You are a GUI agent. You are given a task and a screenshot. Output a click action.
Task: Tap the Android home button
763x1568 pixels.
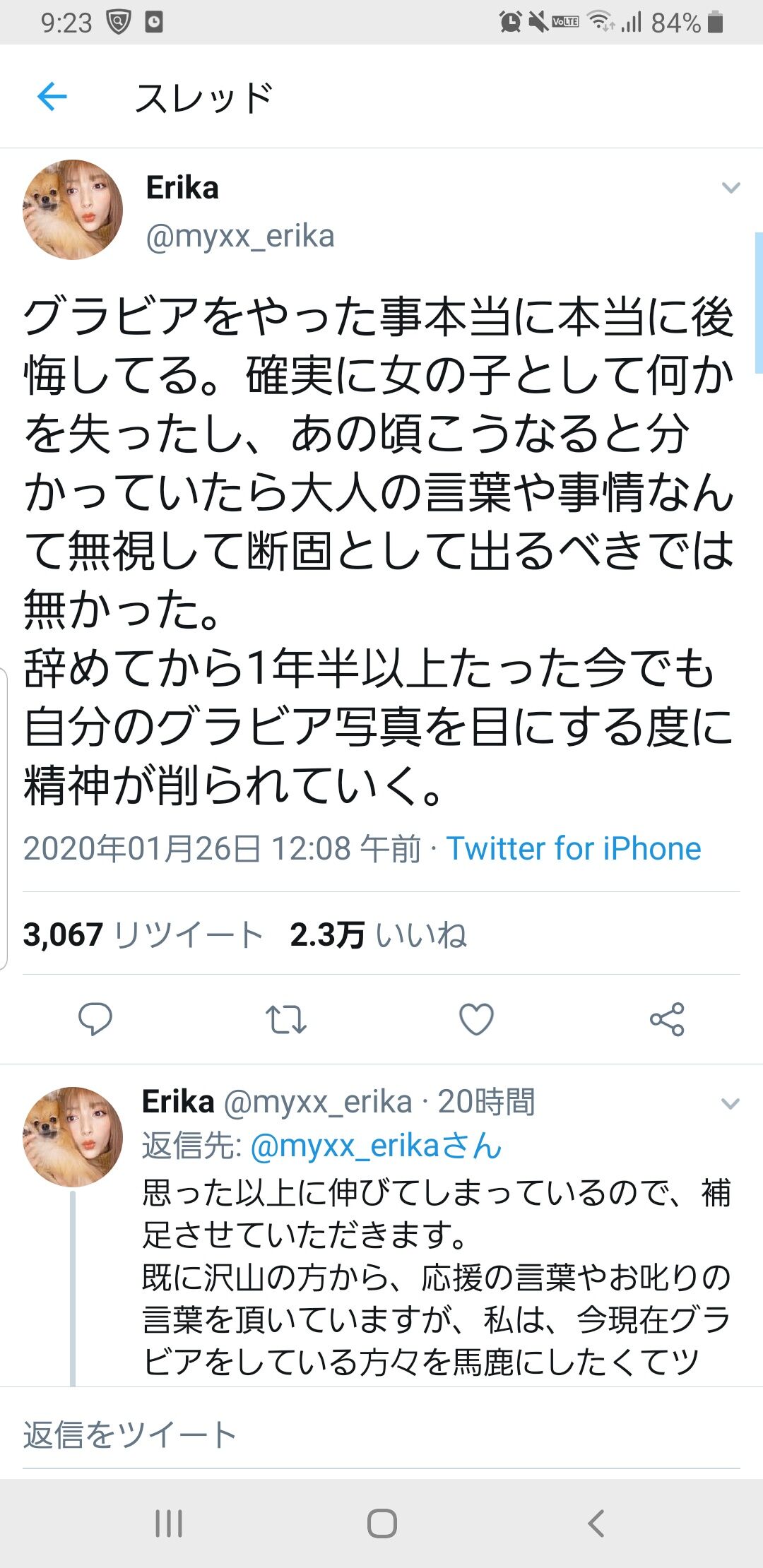381,1524
